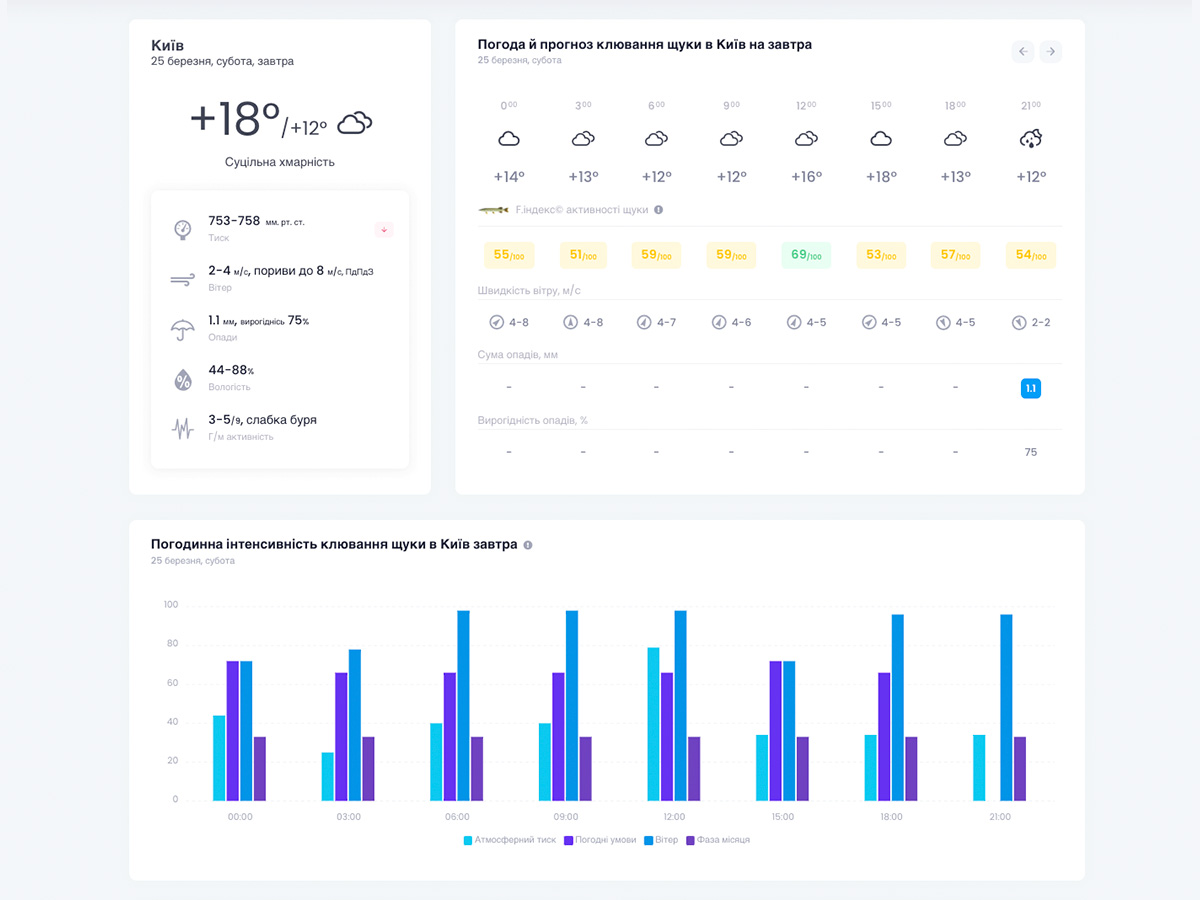Select the 1.1 mm precipitation badge at 21:00
The image size is (1200, 900).
1030,388
